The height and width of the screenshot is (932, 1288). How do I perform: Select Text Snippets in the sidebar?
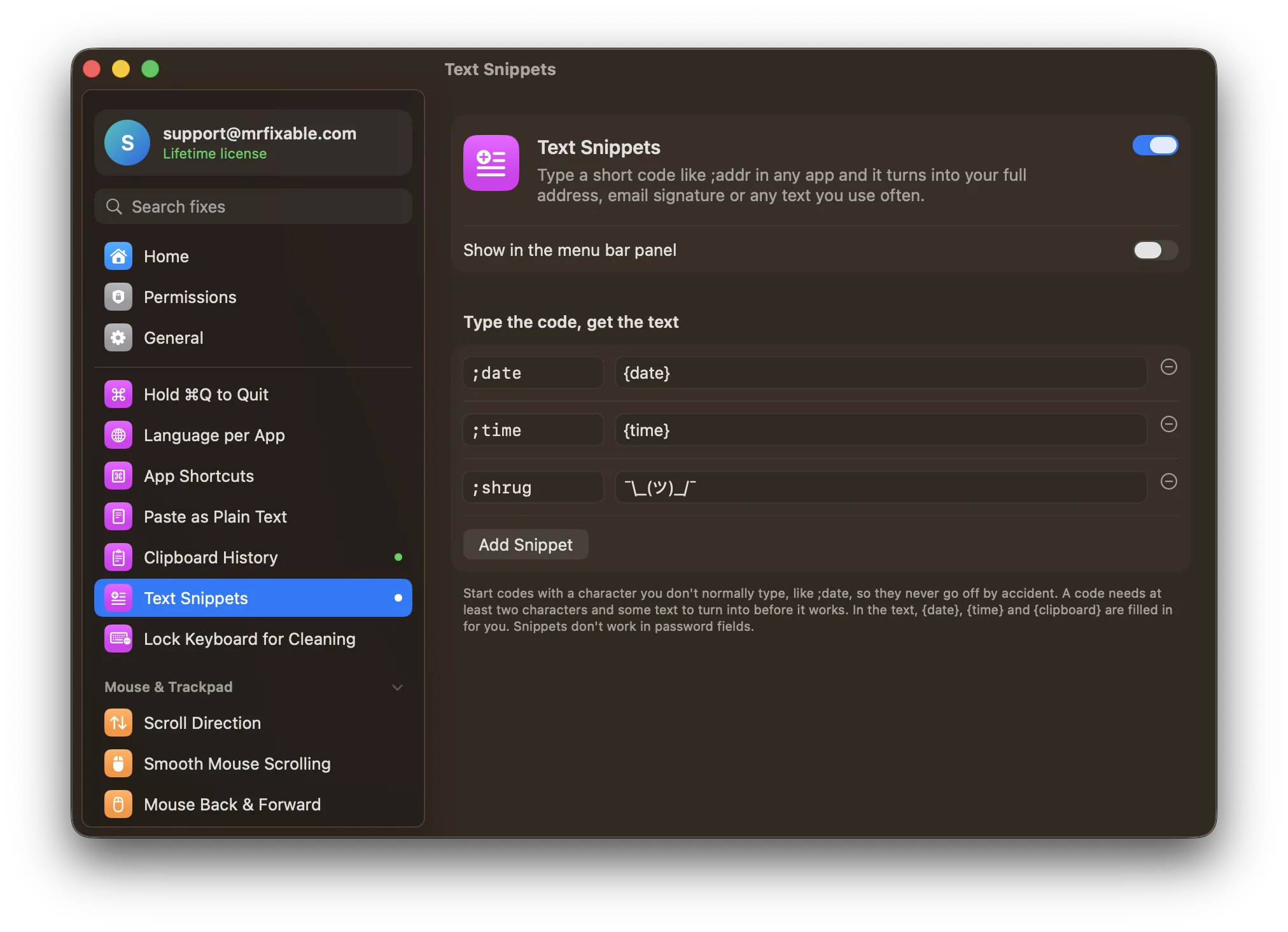253,598
